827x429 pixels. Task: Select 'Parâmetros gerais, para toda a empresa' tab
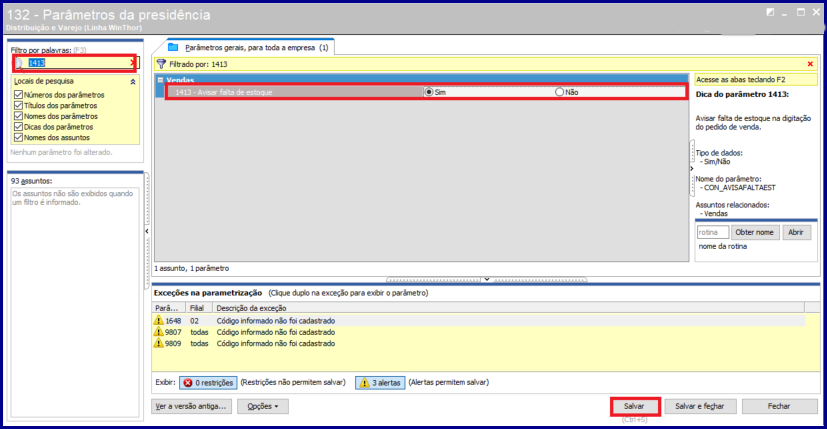250,47
